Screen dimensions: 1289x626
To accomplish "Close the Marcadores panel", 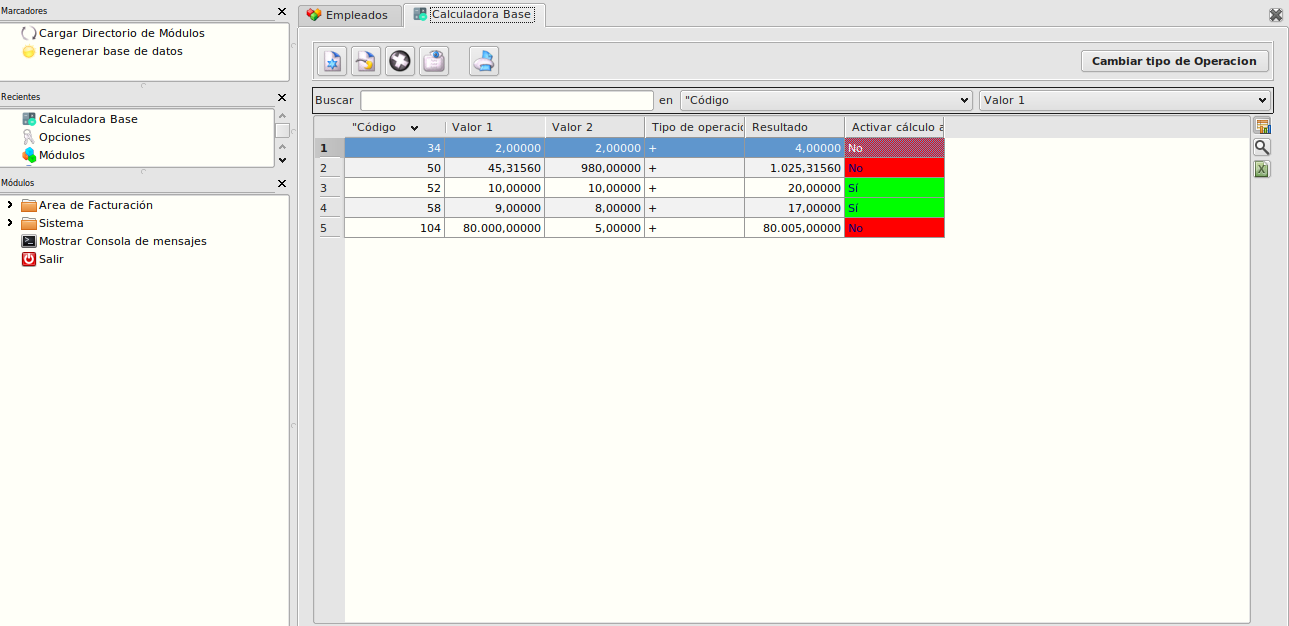I will tap(282, 11).
